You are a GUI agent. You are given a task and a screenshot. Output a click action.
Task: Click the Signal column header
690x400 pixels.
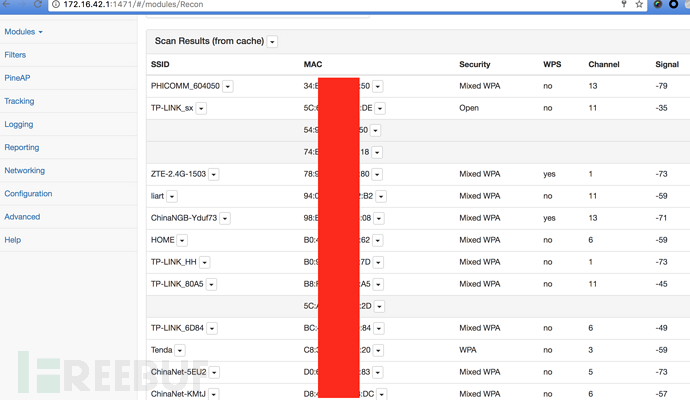[x=667, y=64]
